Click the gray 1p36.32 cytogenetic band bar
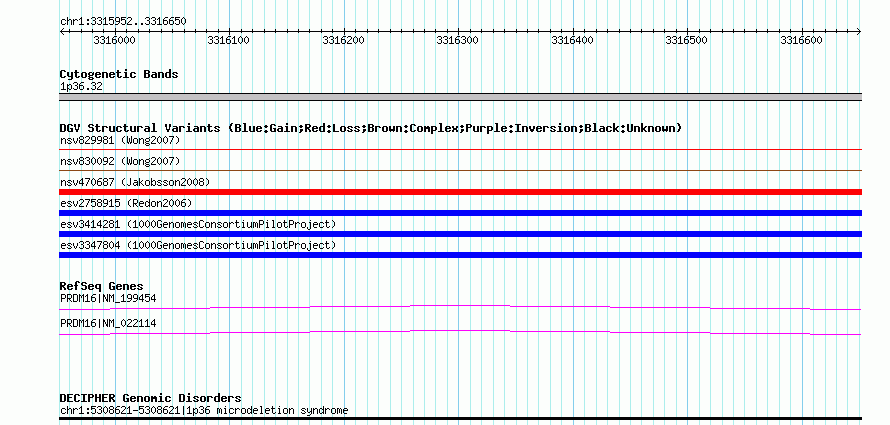Screen dimensions: 890x425 pos(460,97)
